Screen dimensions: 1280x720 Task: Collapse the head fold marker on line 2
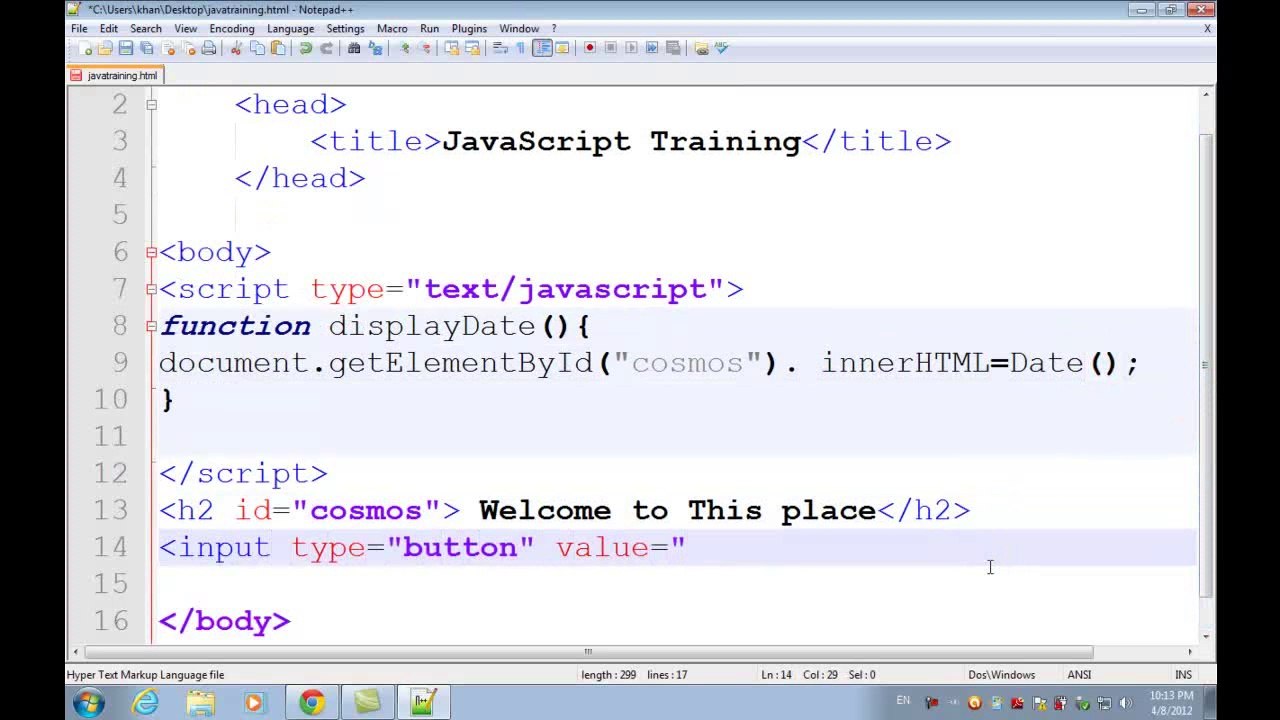(x=151, y=104)
